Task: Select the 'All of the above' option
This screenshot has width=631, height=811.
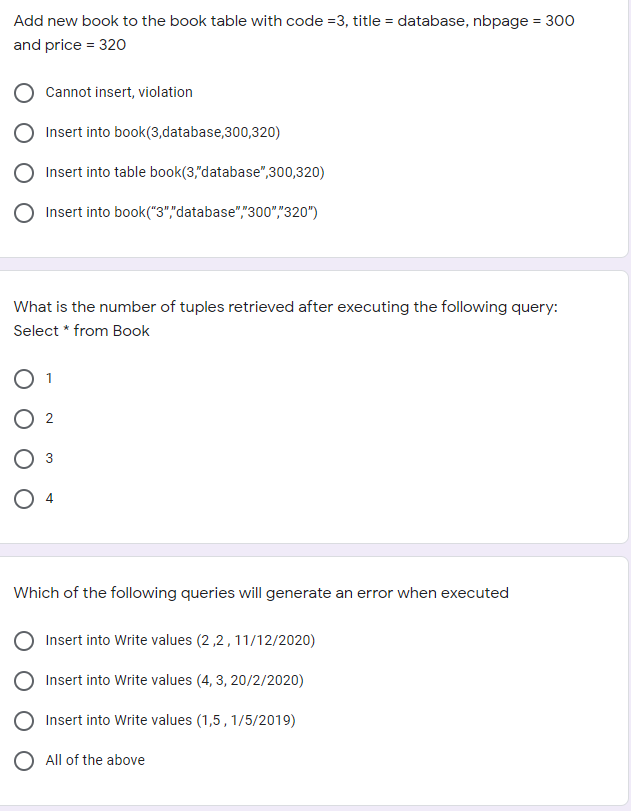Action: (24, 761)
